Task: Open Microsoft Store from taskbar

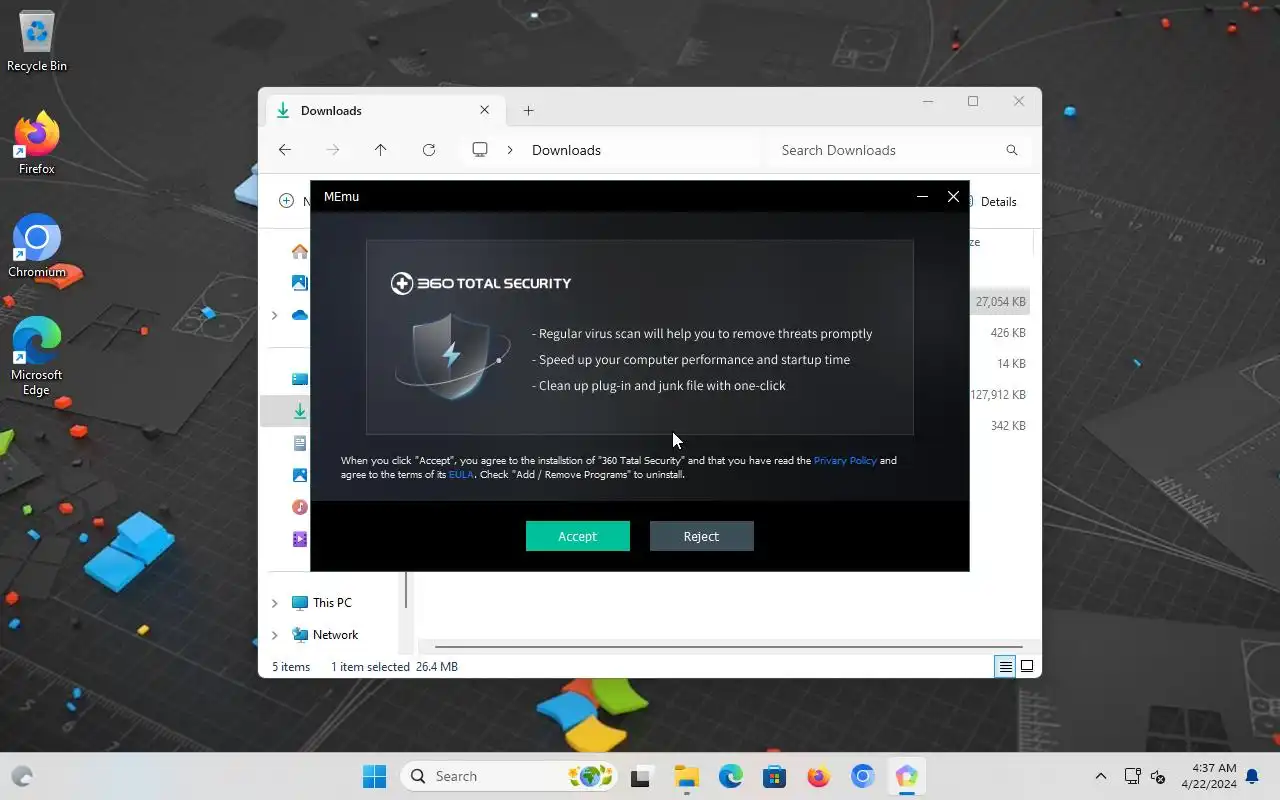Action: click(774, 776)
